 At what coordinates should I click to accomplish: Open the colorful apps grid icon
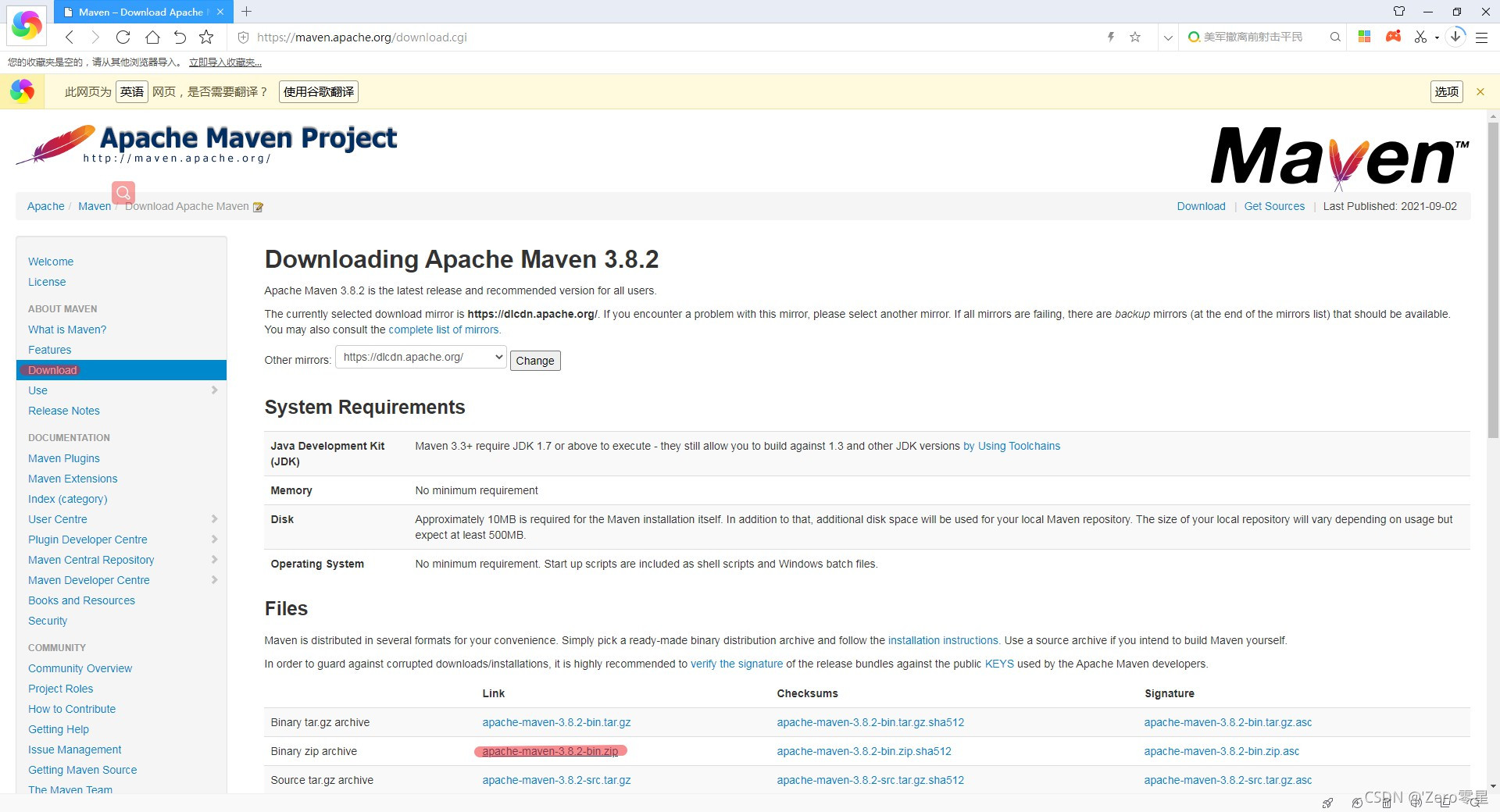[1365, 36]
